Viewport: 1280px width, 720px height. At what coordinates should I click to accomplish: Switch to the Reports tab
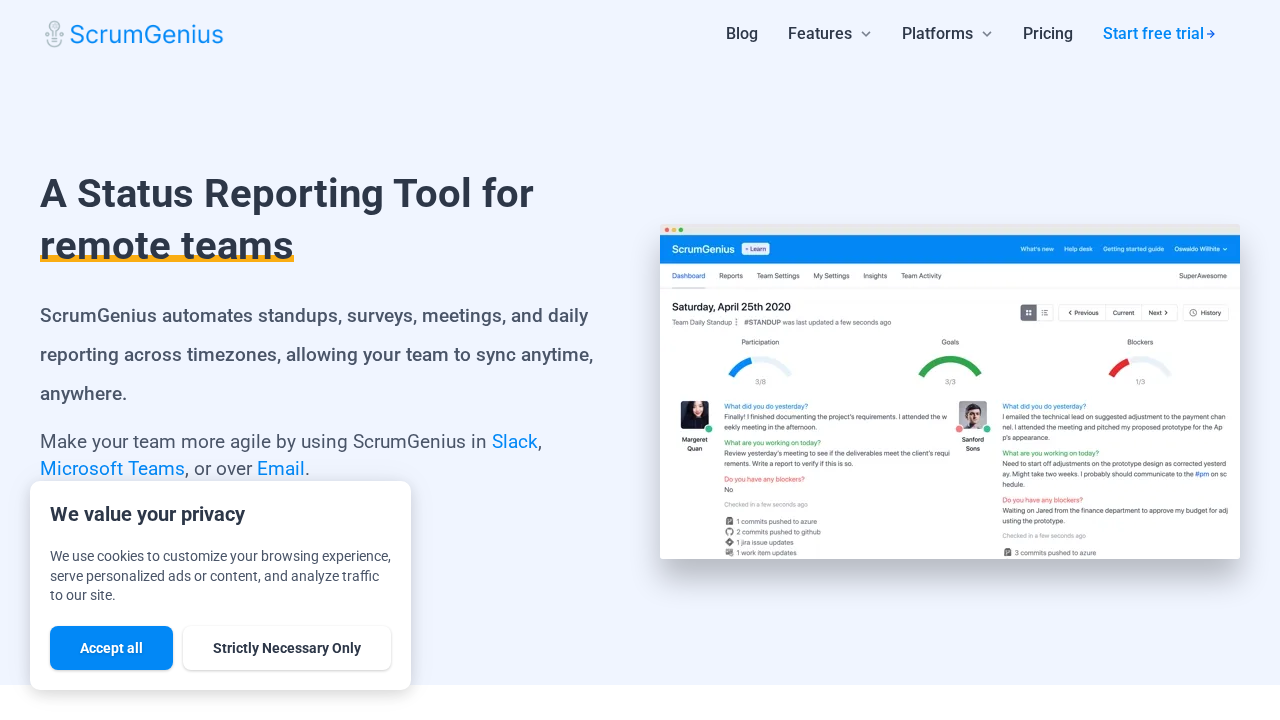coord(731,276)
